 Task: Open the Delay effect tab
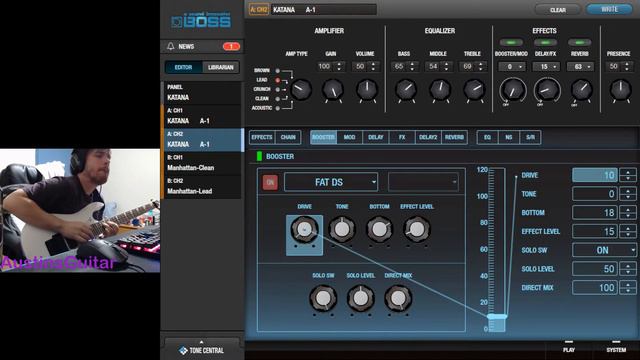pyautogui.click(x=376, y=138)
